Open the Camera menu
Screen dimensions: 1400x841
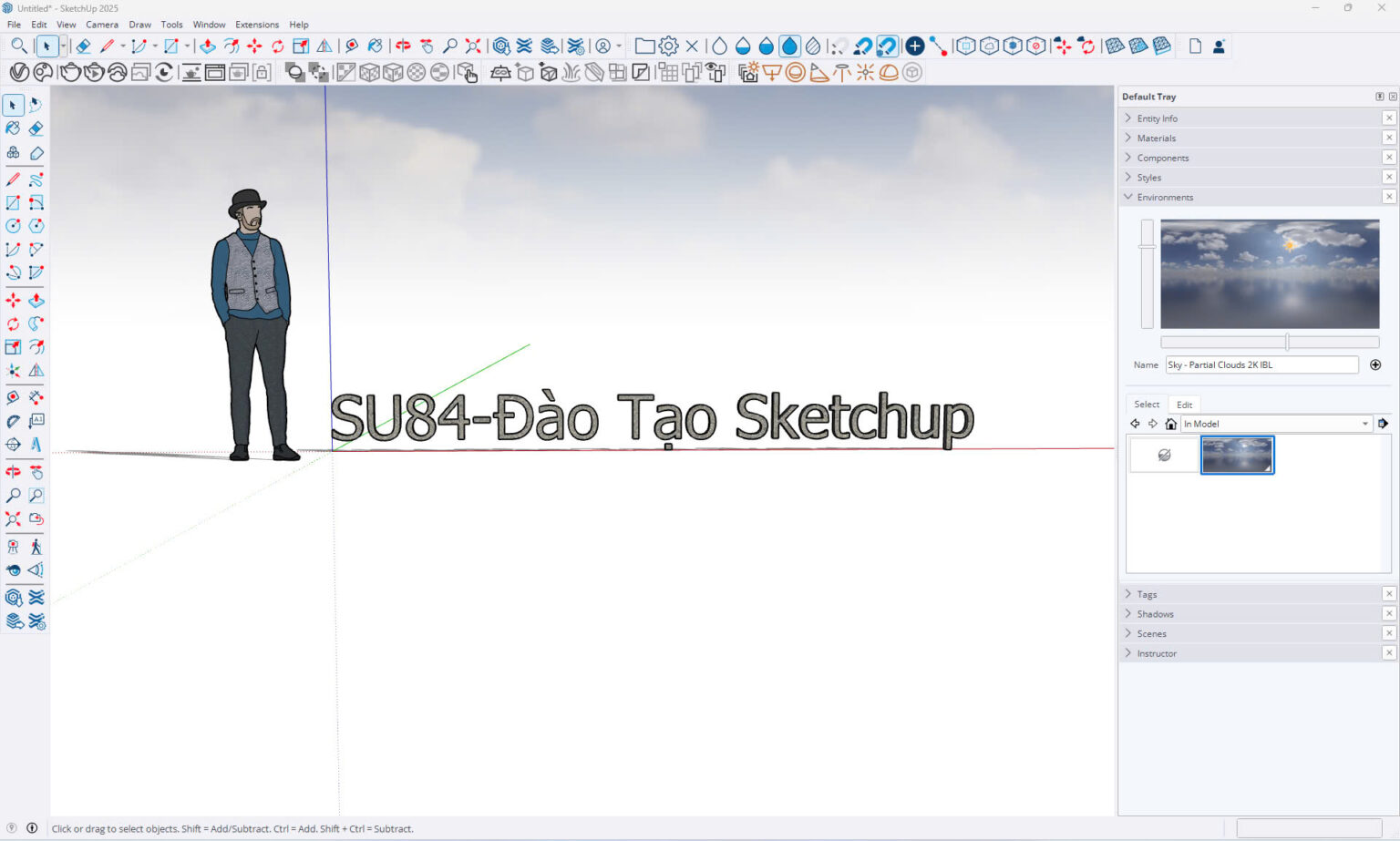point(101,25)
